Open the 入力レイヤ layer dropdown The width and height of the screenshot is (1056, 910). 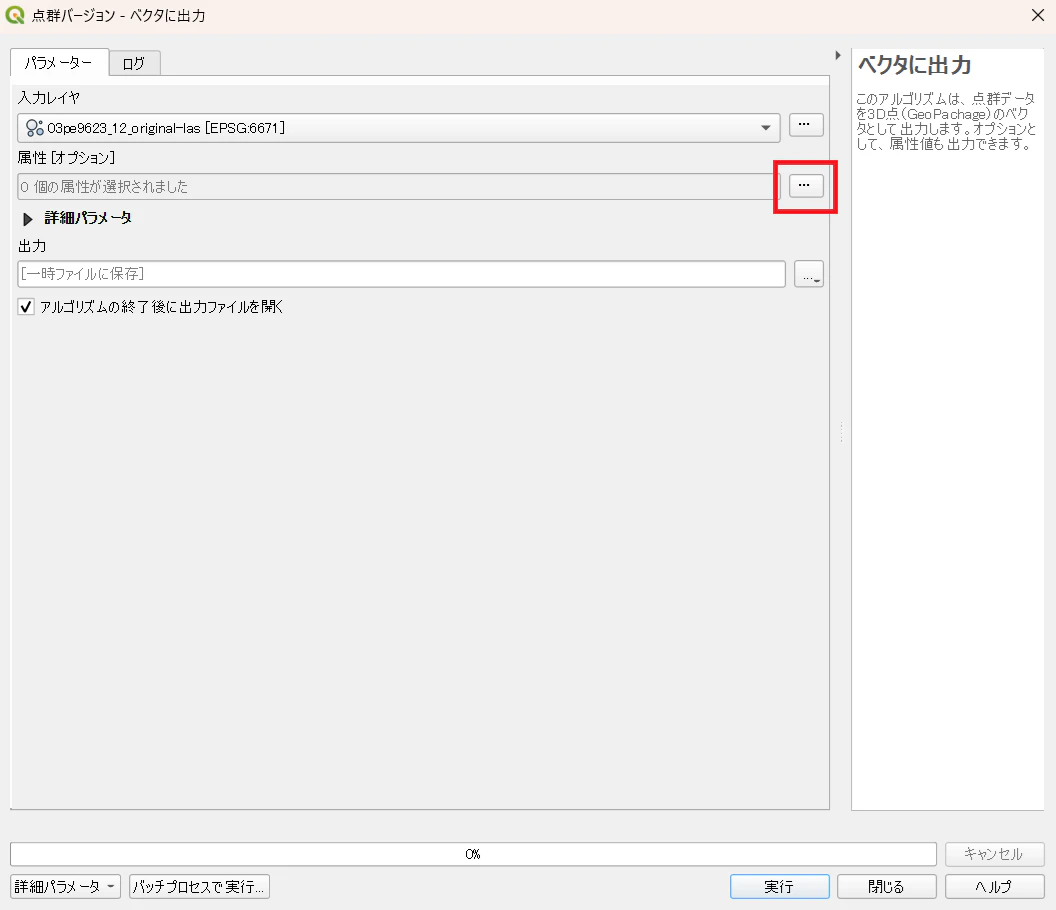coord(398,127)
